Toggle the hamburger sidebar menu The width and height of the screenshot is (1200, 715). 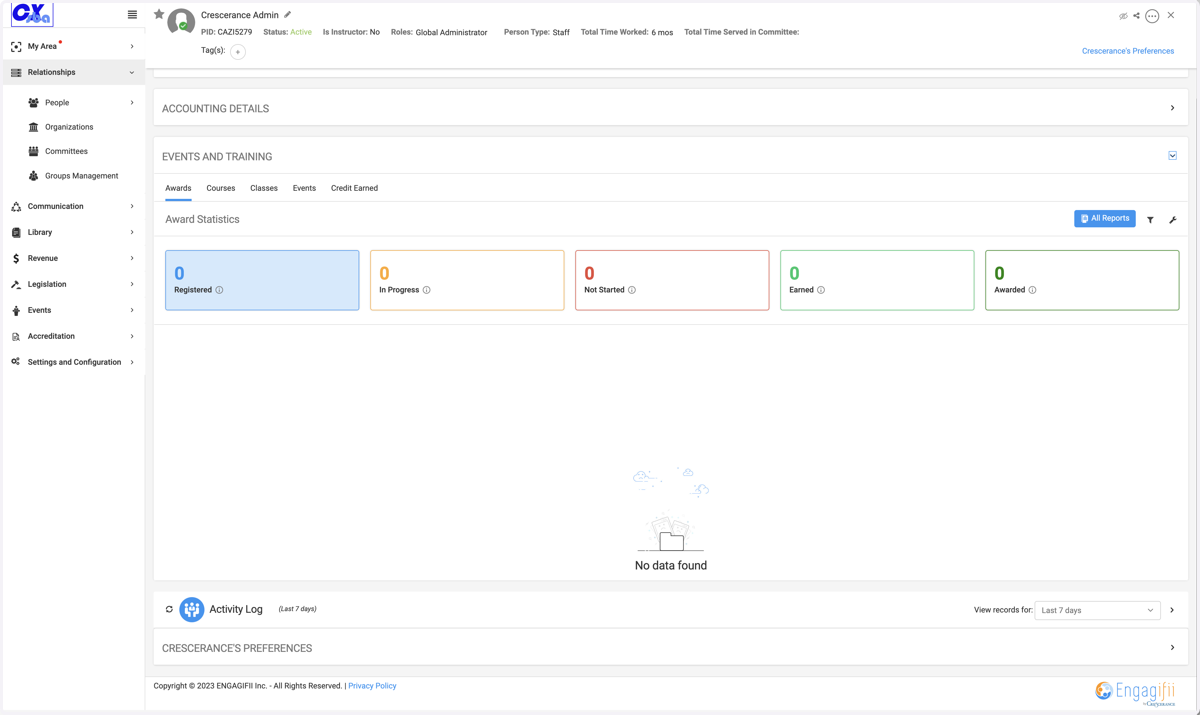point(132,14)
